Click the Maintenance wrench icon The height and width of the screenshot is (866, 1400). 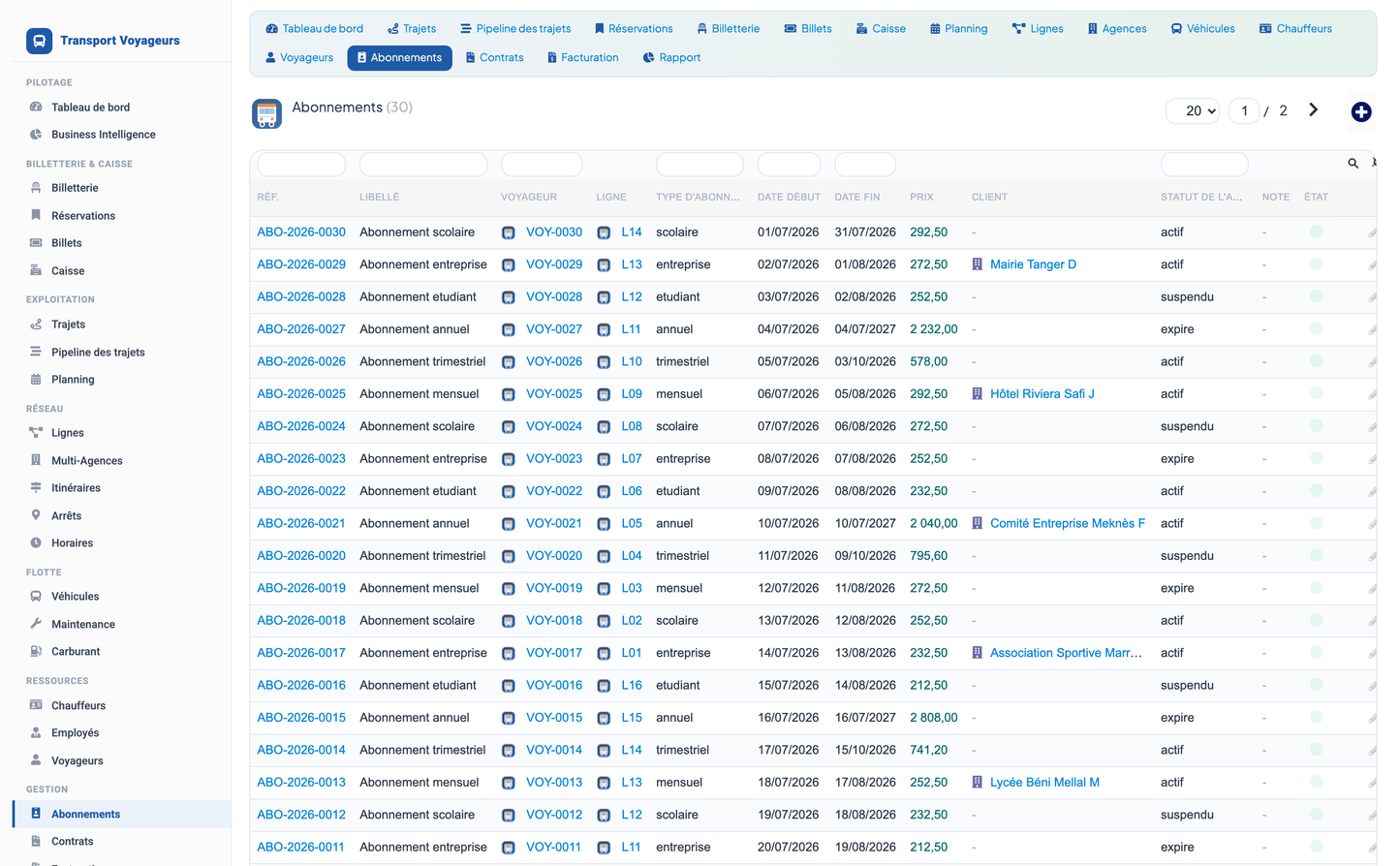tap(36, 624)
